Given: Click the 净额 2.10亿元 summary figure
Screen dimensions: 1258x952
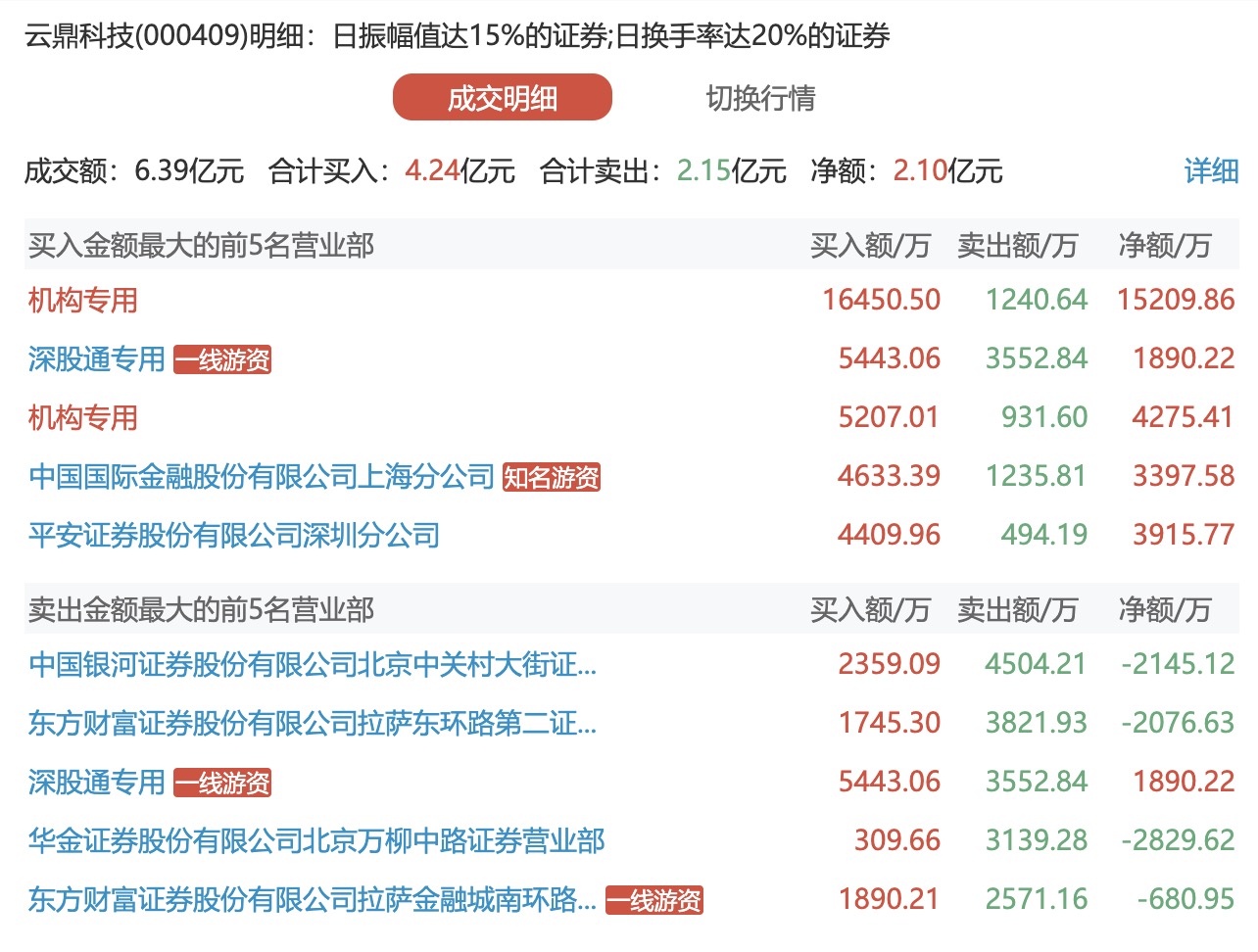Looking at the screenshot, I should (x=946, y=171).
